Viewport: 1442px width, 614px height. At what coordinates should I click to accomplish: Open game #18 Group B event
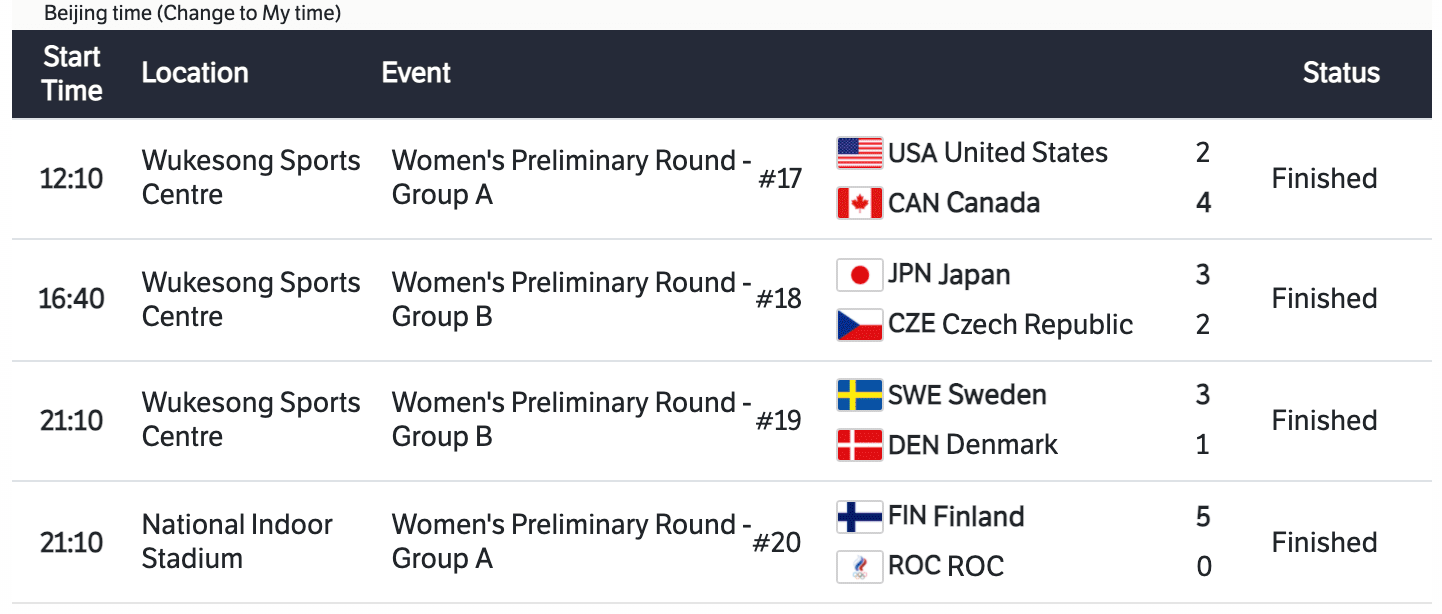570,299
